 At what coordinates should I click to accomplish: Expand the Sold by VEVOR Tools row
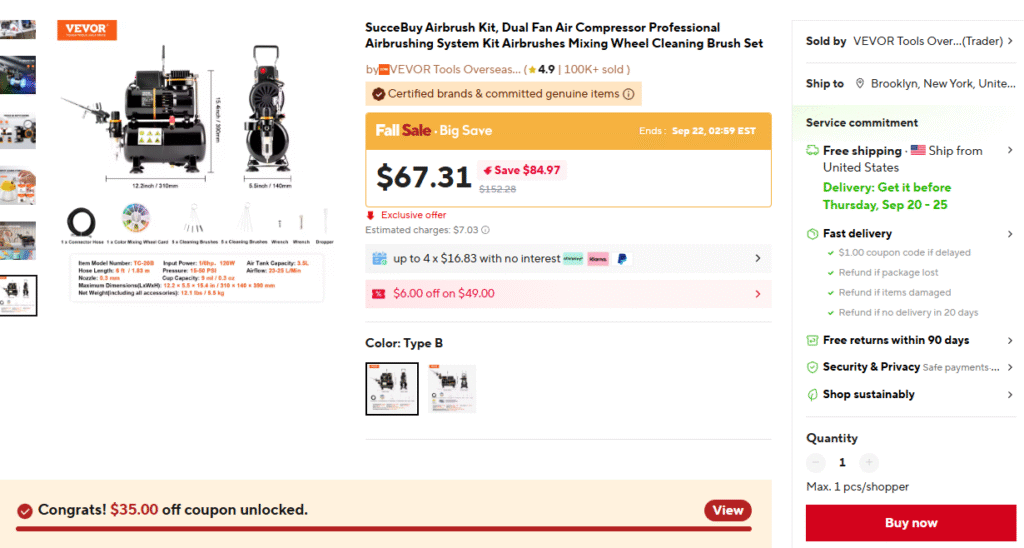tap(1009, 41)
